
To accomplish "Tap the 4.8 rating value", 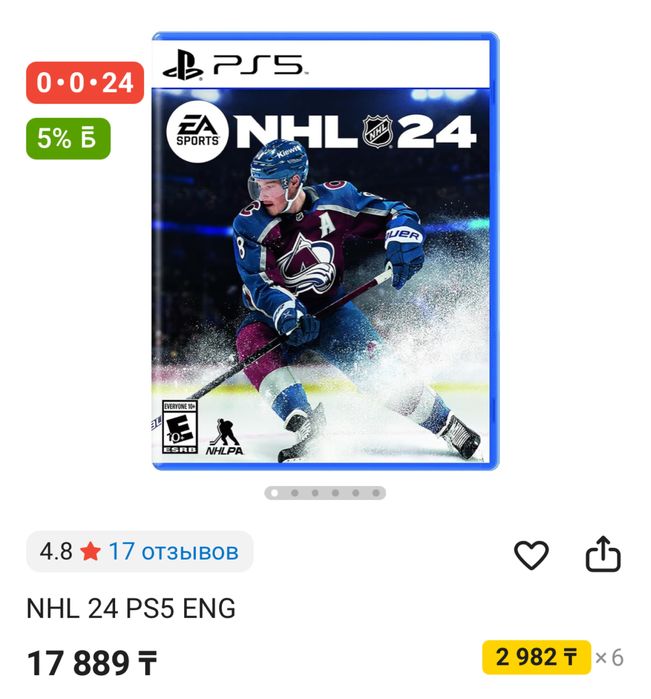I will pyautogui.click(x=56, y=551).
